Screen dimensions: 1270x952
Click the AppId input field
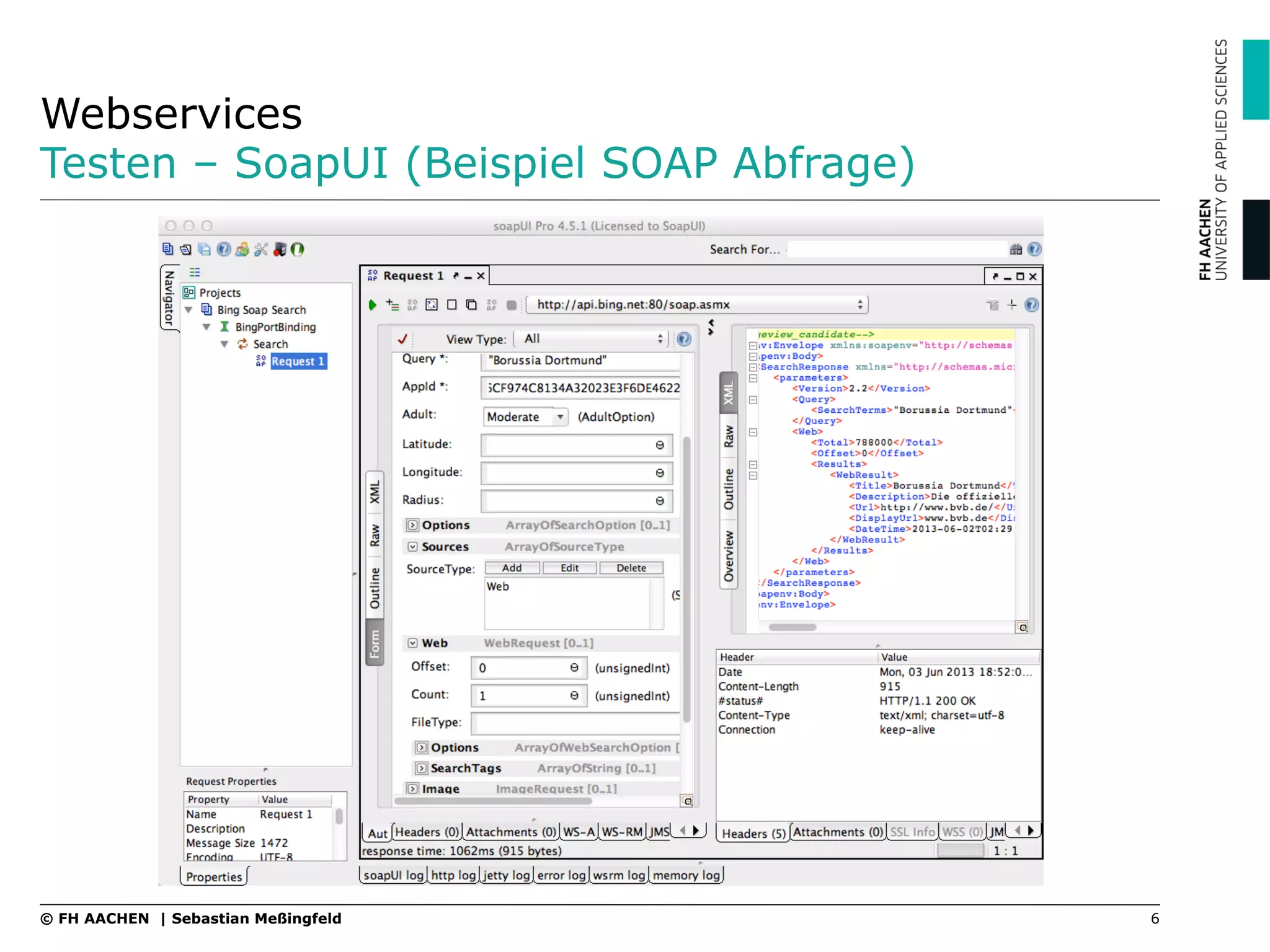[x=580, y=388]
